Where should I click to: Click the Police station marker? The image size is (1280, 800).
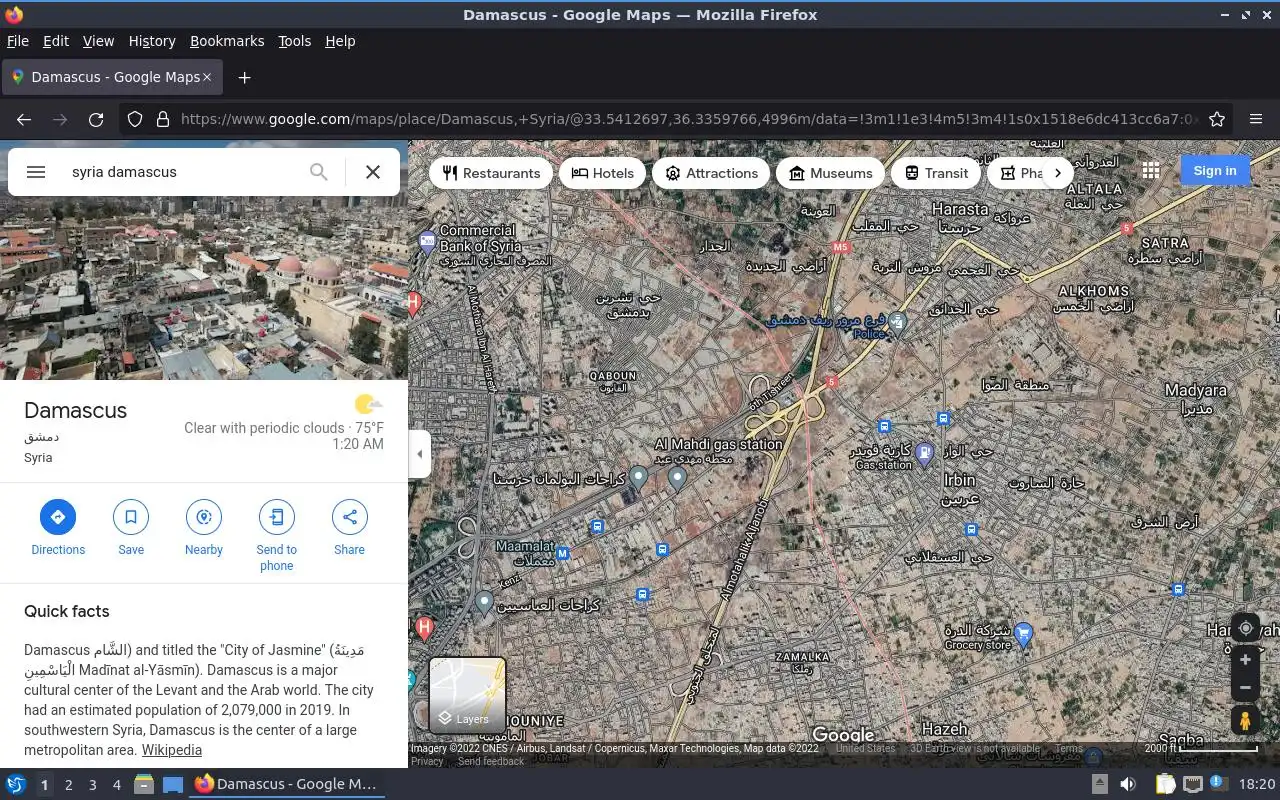point(897,321)
